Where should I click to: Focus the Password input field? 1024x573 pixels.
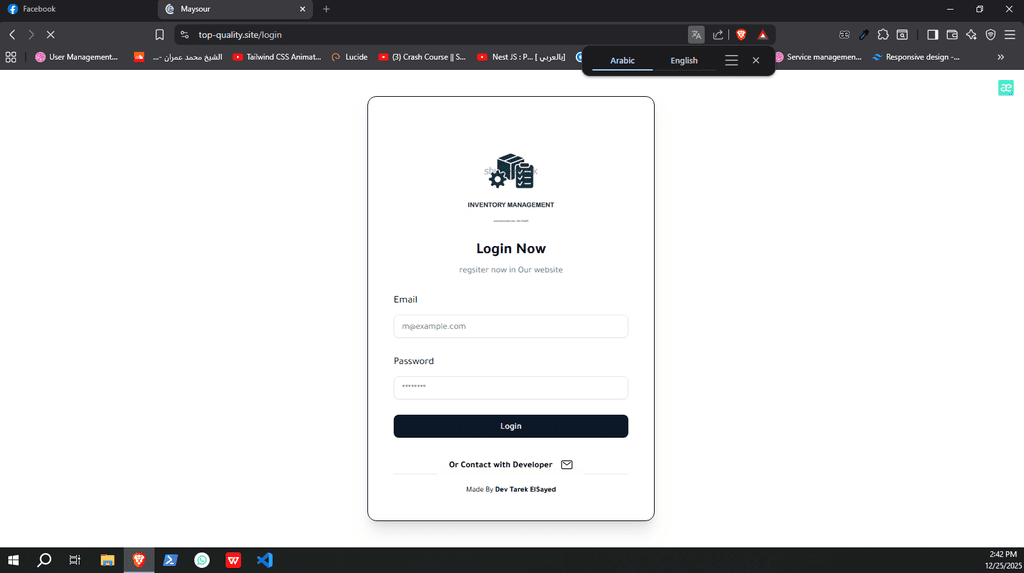(511, 387)
